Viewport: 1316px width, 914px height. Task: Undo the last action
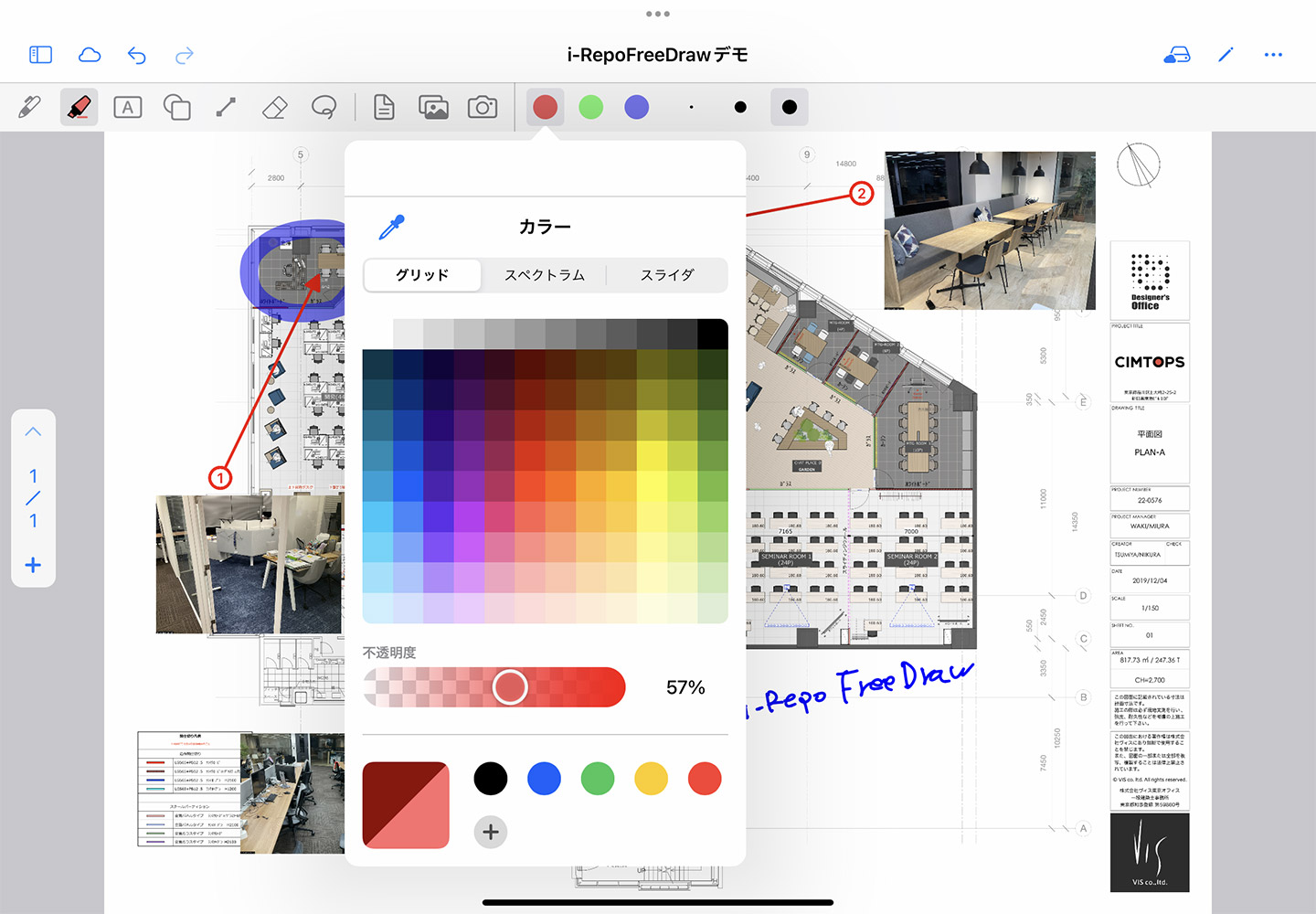(x=137, y=56)
